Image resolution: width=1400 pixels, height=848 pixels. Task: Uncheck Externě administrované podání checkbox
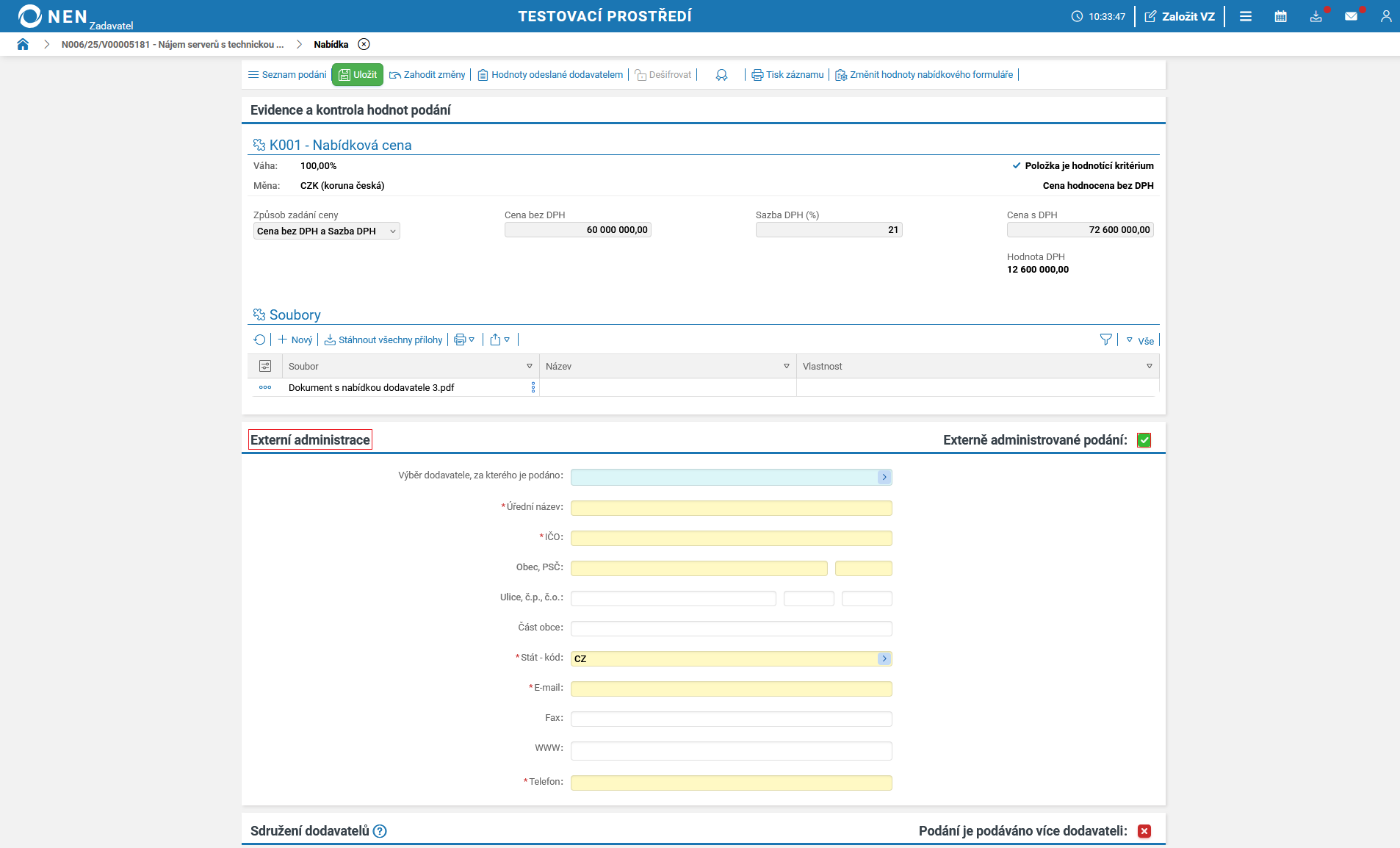coord(1144,440)
